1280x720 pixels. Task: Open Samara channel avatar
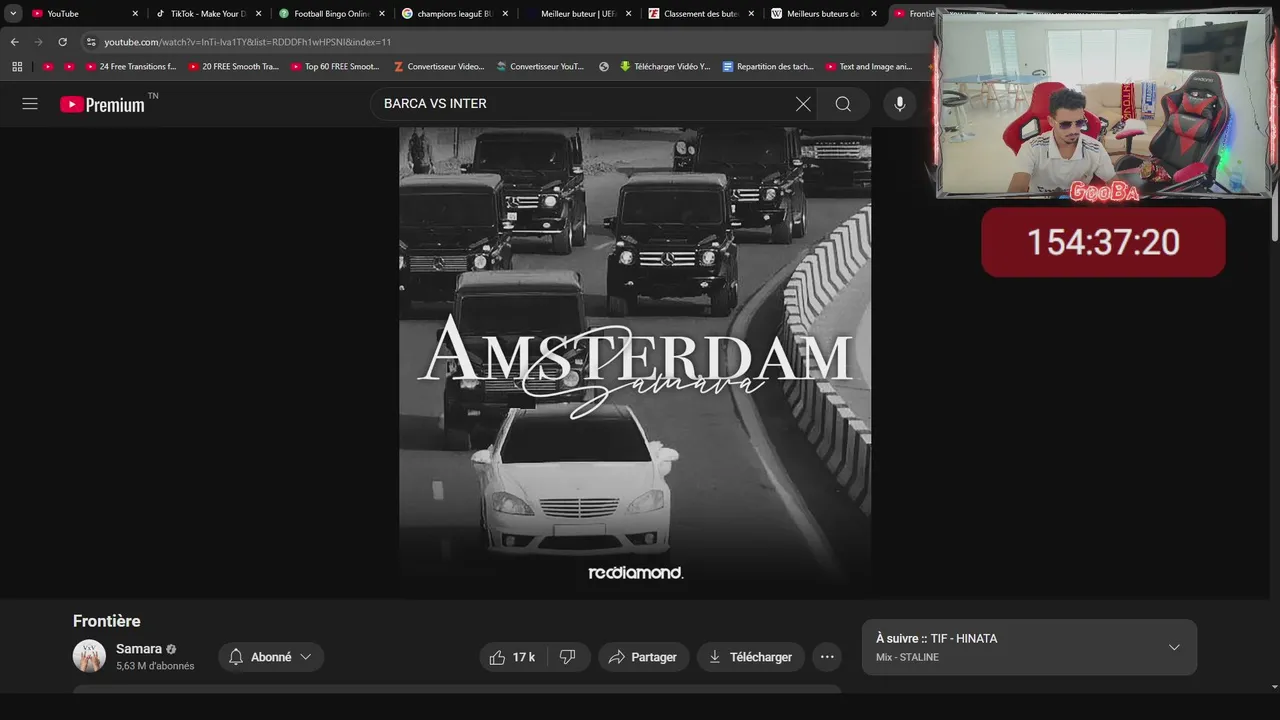[x=89, y=656]
